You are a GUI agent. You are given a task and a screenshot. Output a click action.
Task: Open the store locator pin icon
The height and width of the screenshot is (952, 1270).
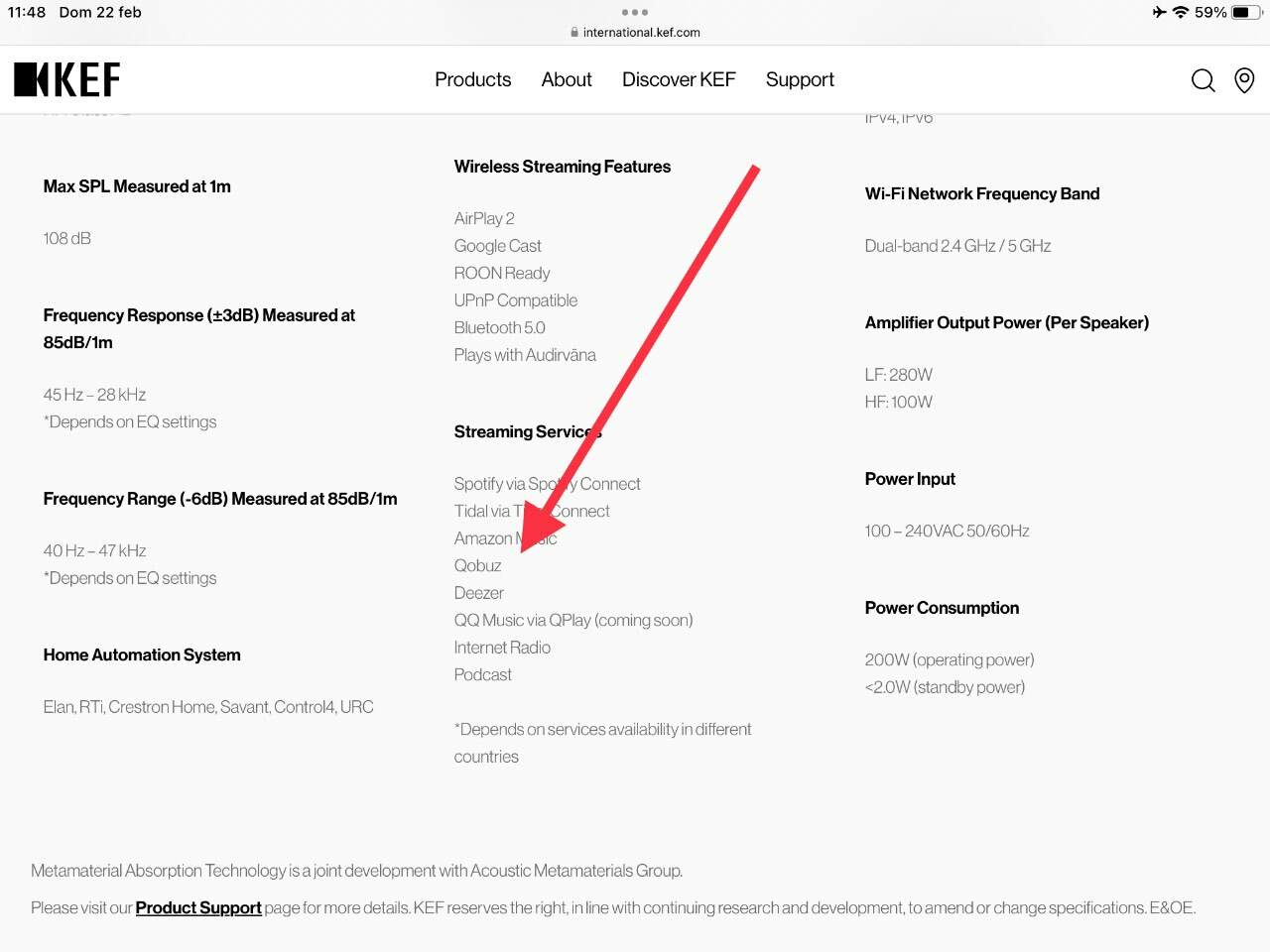click(1244, 80)
